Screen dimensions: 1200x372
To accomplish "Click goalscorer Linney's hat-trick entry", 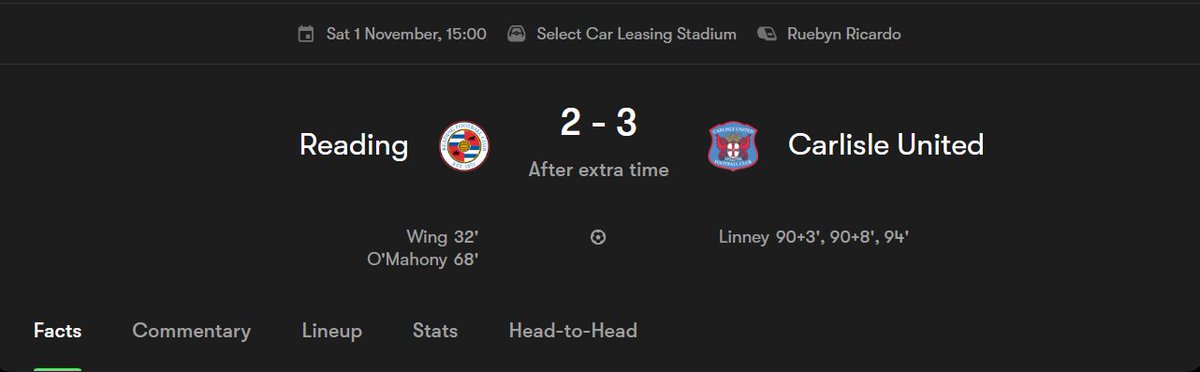I will 813,238.
